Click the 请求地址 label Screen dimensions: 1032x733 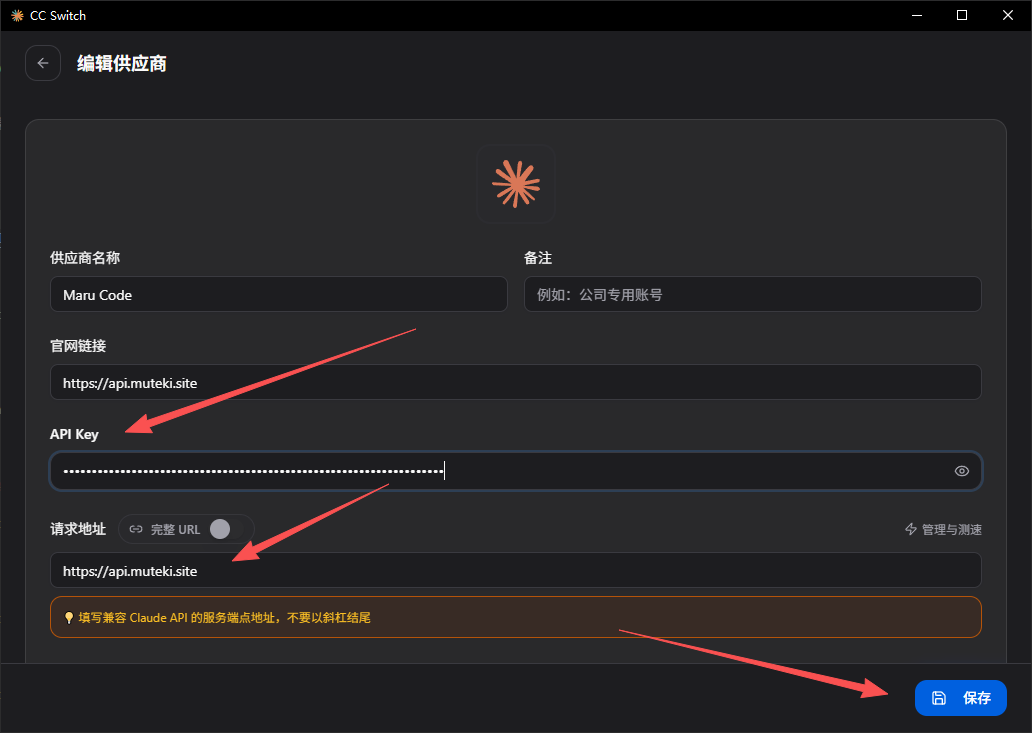tap(78, 529)
